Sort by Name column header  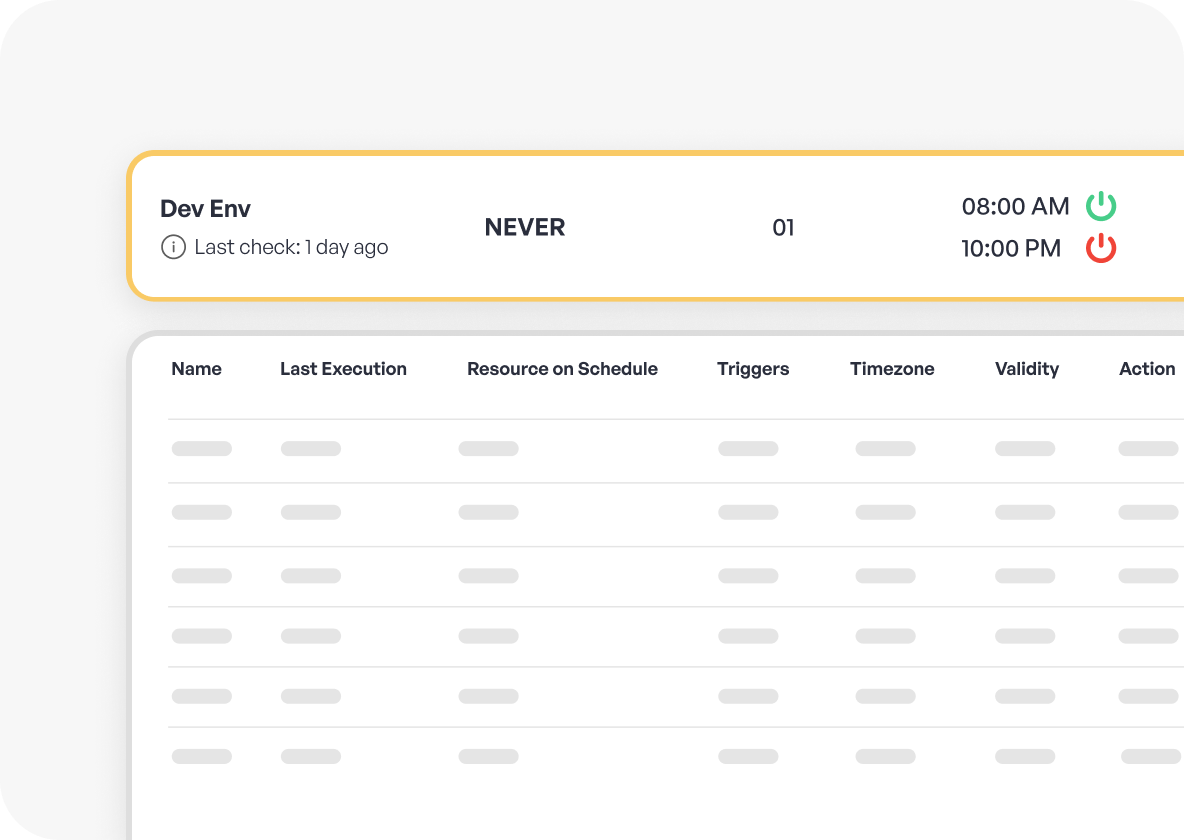pyautogui.click(x=196, y=369)
